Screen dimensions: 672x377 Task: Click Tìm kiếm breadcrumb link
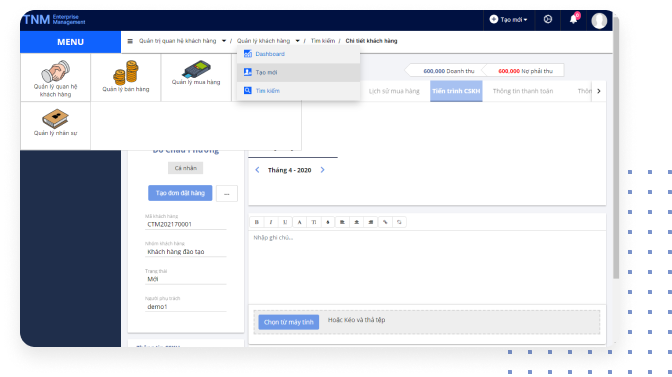(323, 41)
